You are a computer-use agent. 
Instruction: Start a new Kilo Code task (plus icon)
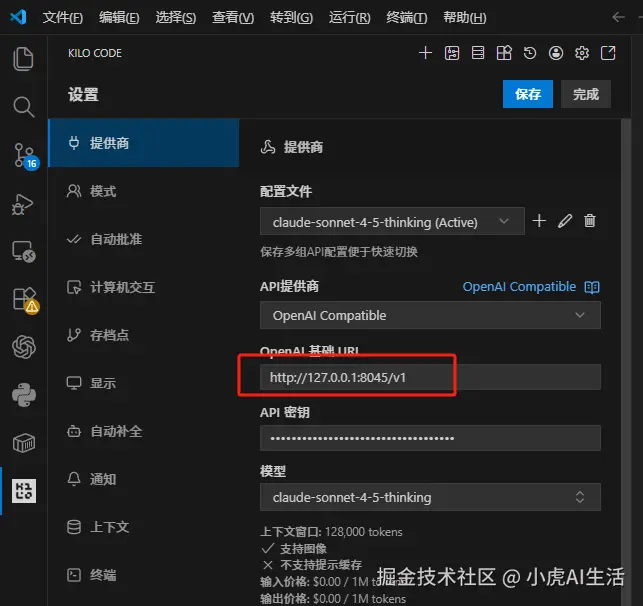(425, 53)
